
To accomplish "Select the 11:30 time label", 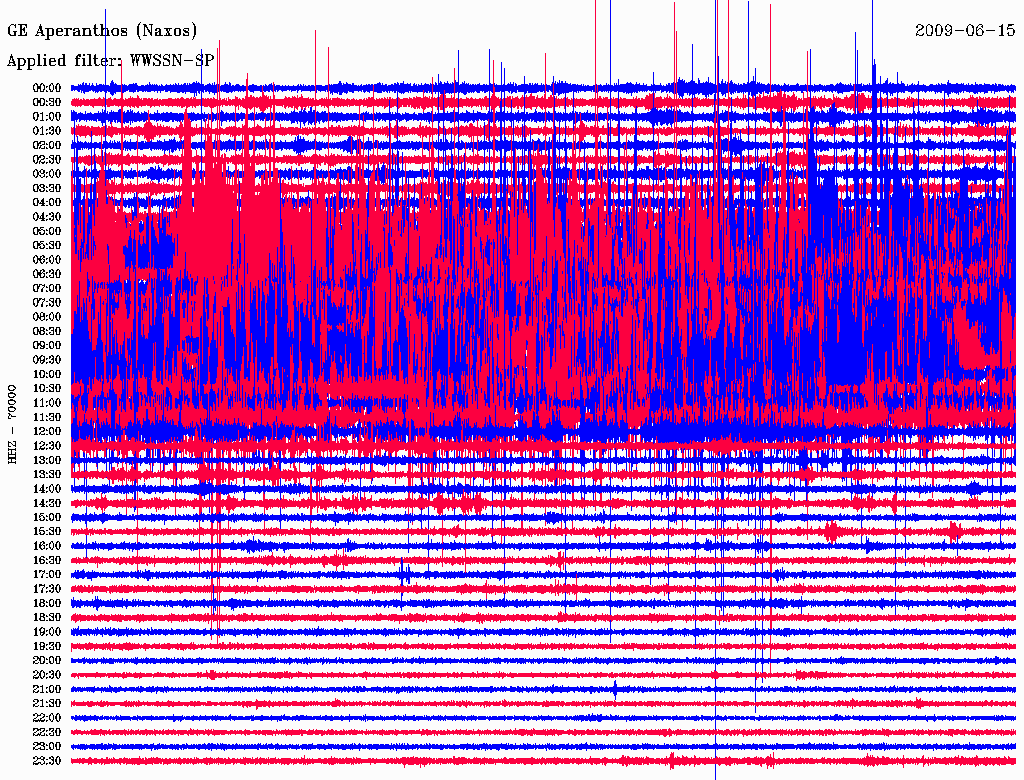I will [x=47, y=417].
